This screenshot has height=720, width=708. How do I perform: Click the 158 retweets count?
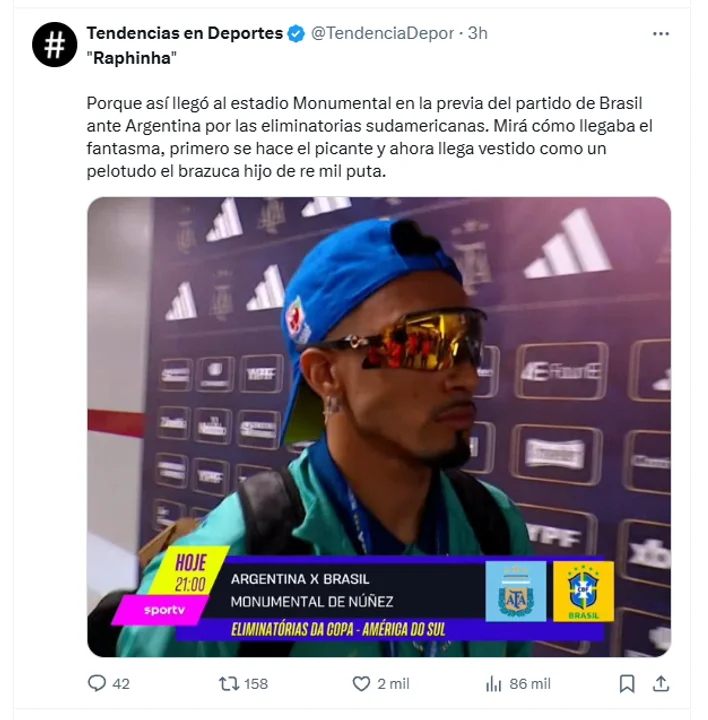point(256,684)
